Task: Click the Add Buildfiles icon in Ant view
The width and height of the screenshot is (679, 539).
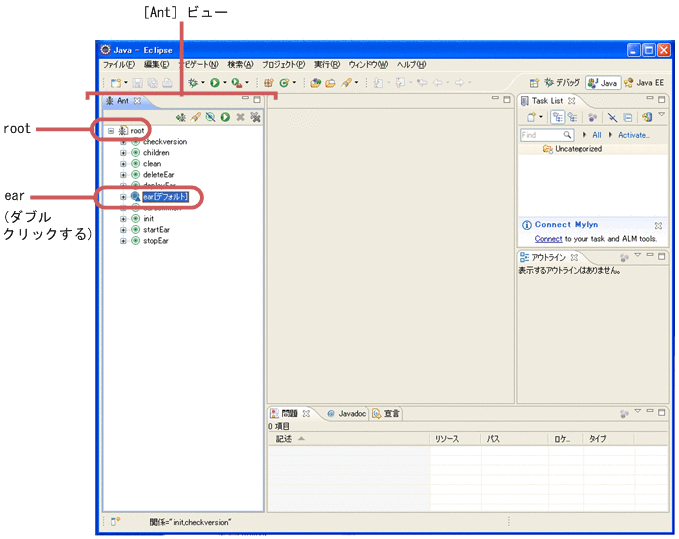Action: click(x=181, y=117)
